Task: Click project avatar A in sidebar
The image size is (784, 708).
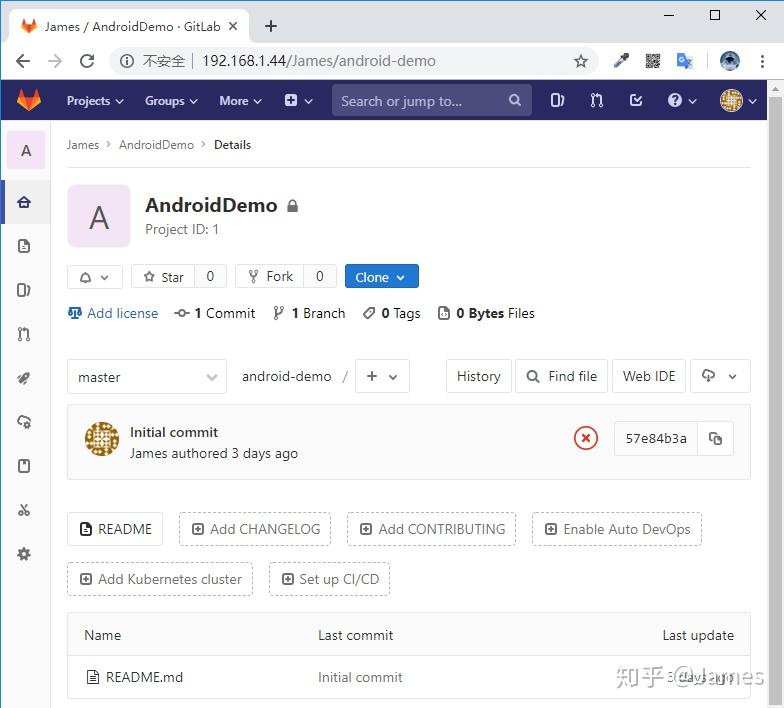Action: (26, 150)
